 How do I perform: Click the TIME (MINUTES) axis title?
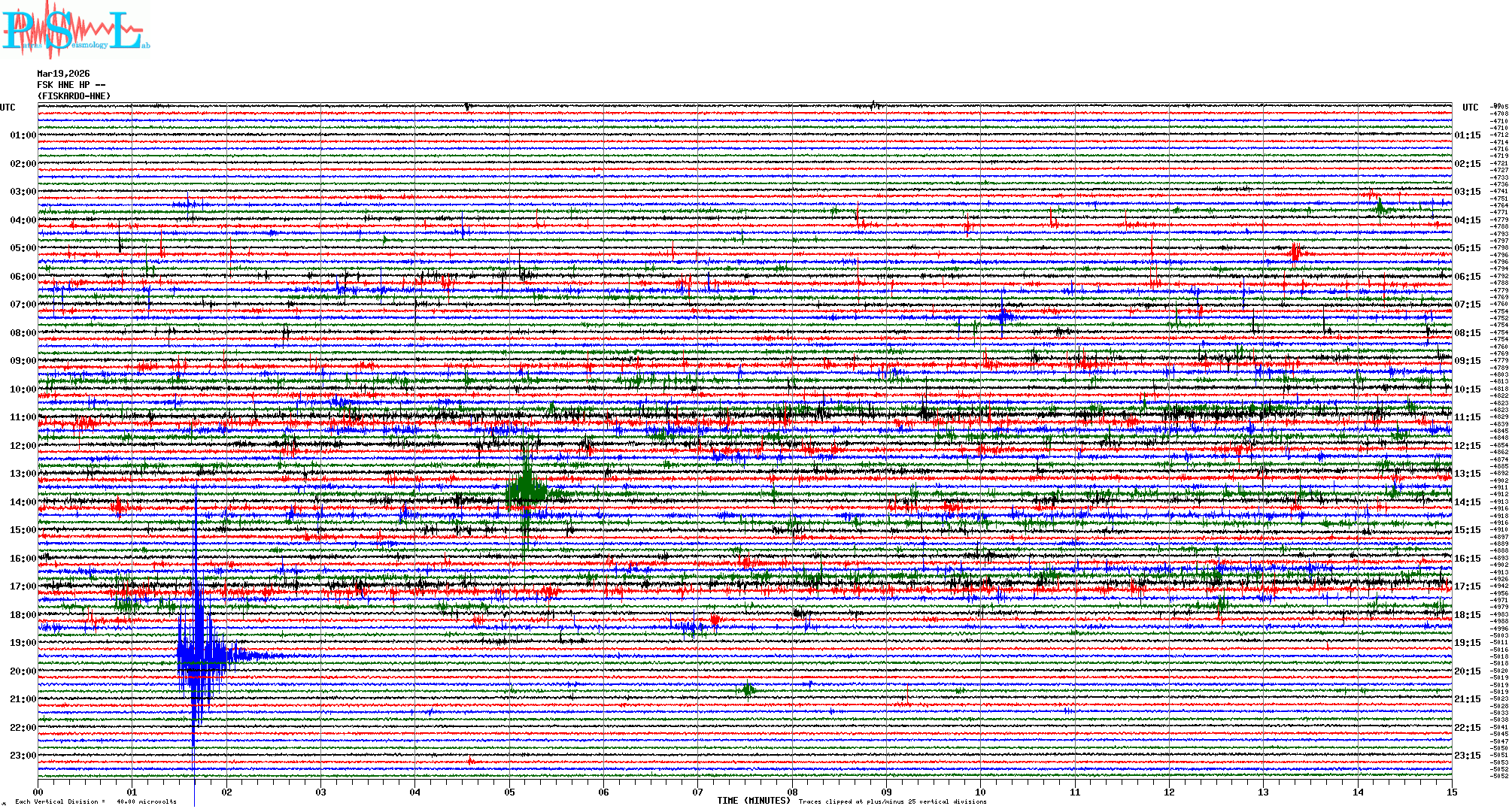[753, 801]
